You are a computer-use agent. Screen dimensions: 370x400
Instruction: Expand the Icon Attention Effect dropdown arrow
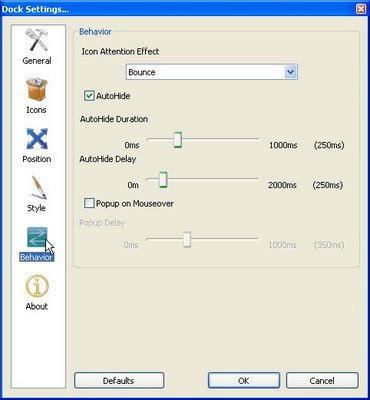(x=291, y=72)
